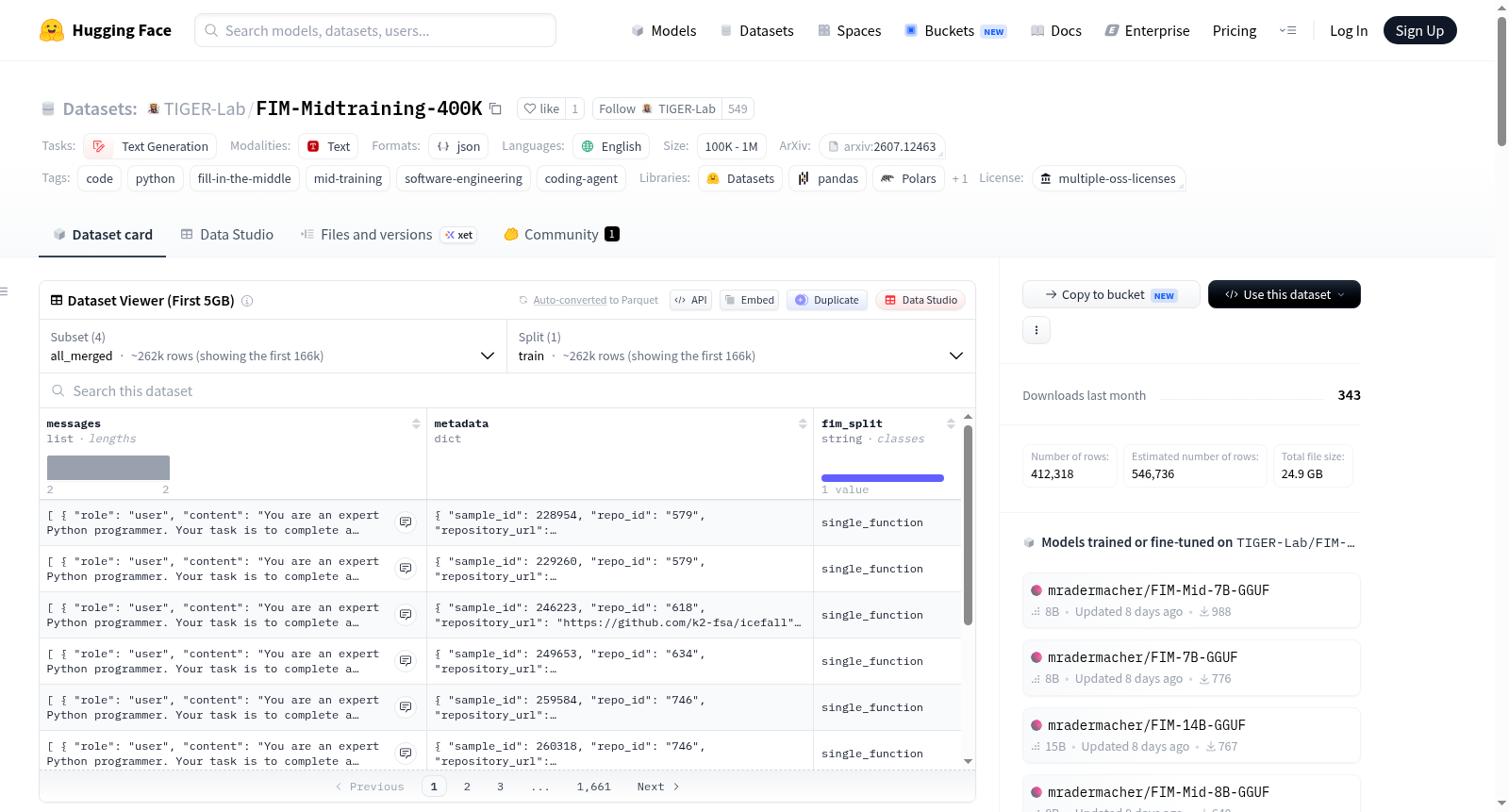Open the Data Studio tab

coord(227,234)
